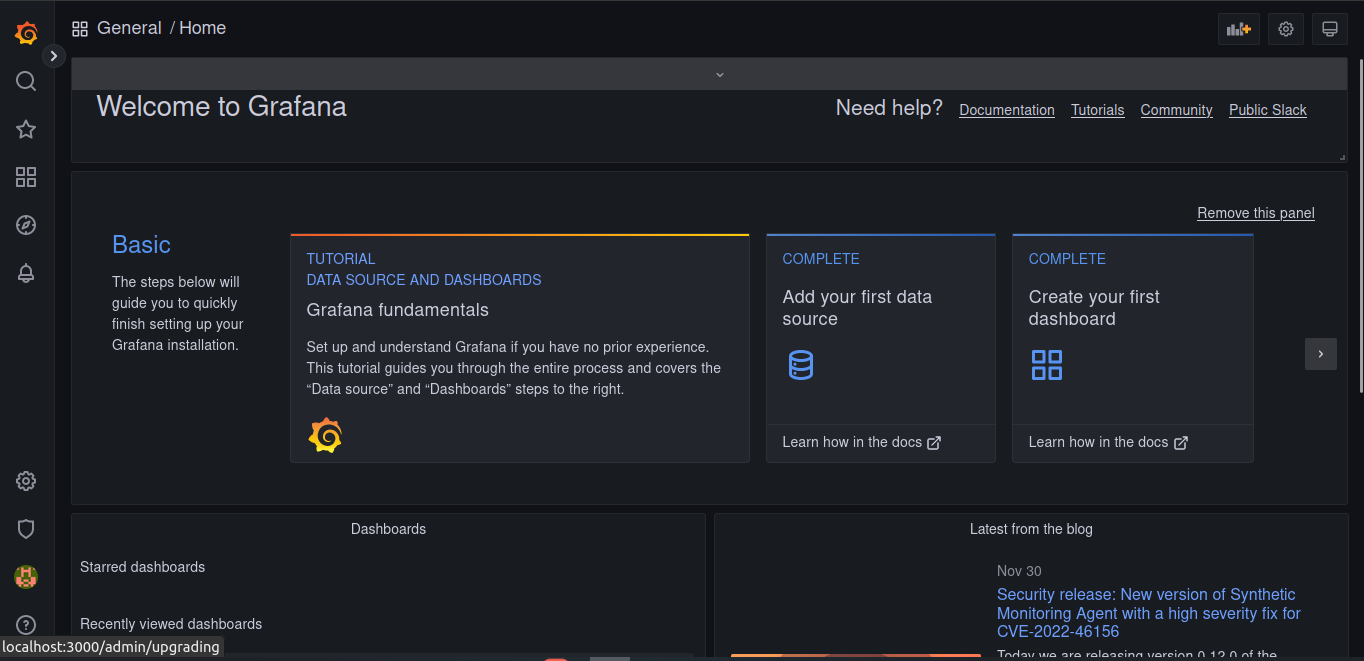
Task: Open the Add your first data source card
Action: coord(881,348)
